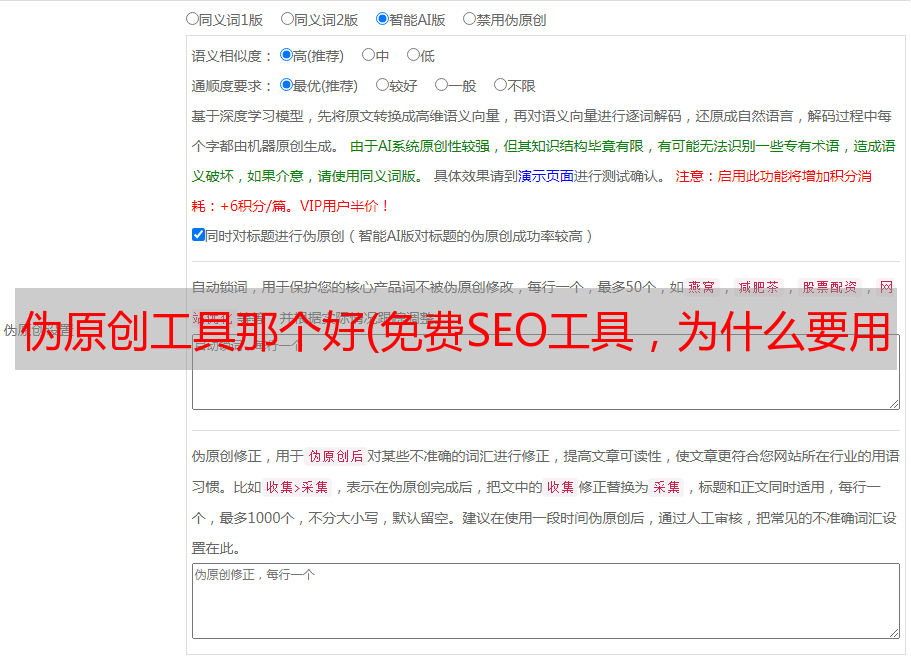
Task: Grab the resize handle of 伪原创修正 textarea
Action: click(x=894, y=633)
